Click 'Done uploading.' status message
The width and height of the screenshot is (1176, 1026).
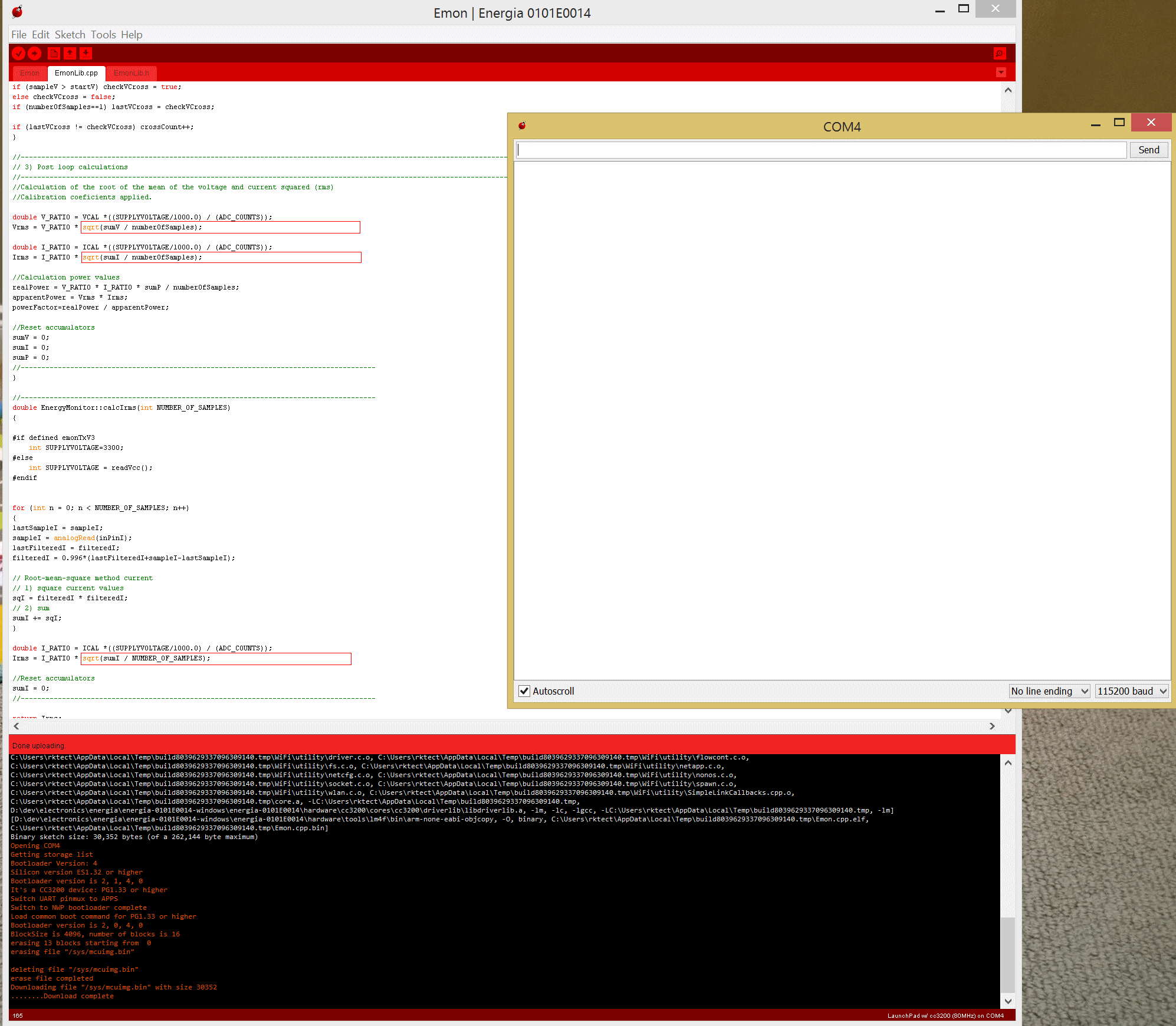[x=39, y=746]
